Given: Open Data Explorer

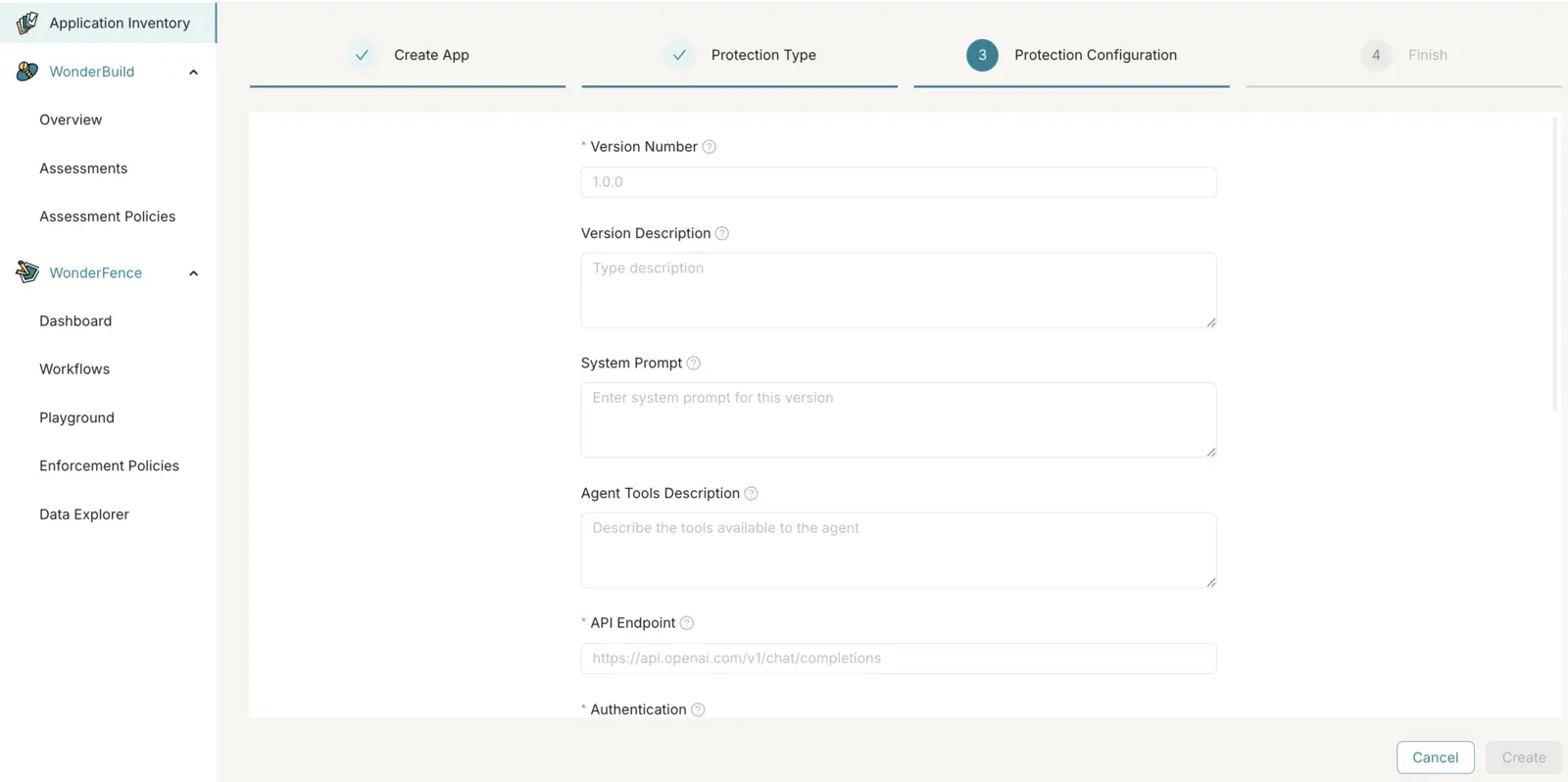Looking at the screenshot, I should (x=84, y=514).
